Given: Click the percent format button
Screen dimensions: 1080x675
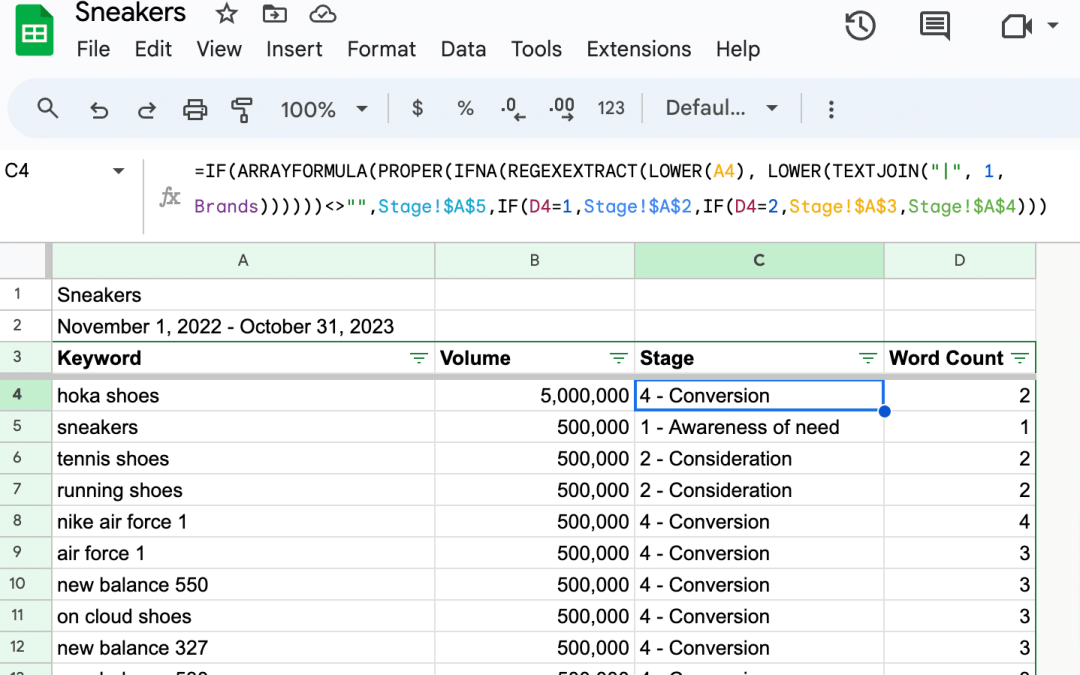Looking at the screenshot, I should [x=465, y=108].
